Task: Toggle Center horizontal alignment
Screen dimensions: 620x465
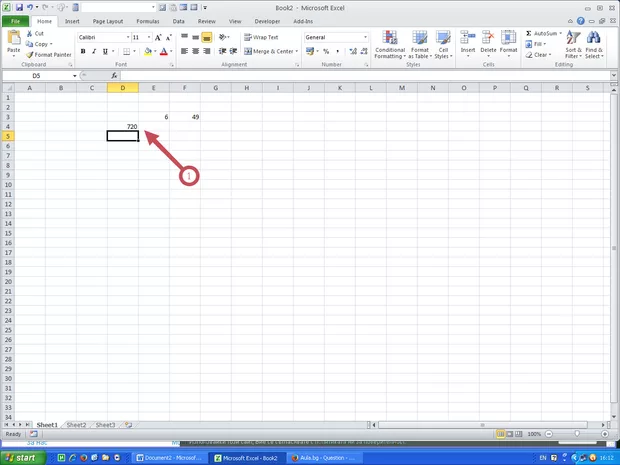Action: 196,51
